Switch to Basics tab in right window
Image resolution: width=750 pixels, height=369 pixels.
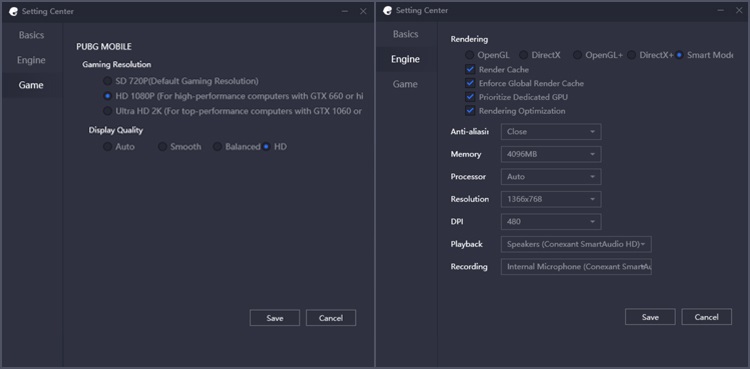tap(406, 34)
